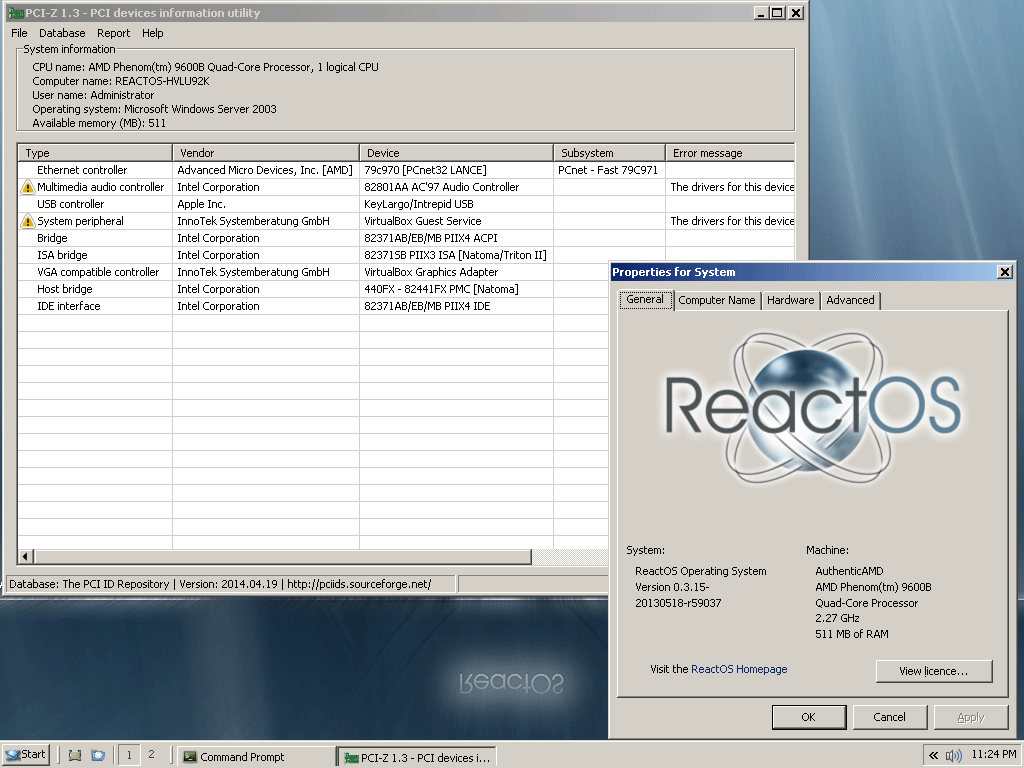The height and width of the screenshot is (768, 1024).
Task: Switch to virtual desktop 1
Action: pos(129,756)
